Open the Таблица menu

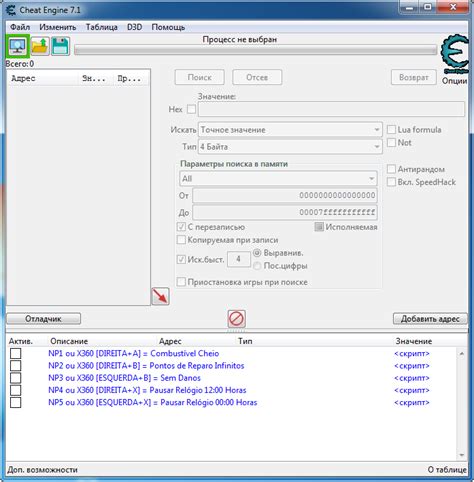coord(101,27)
